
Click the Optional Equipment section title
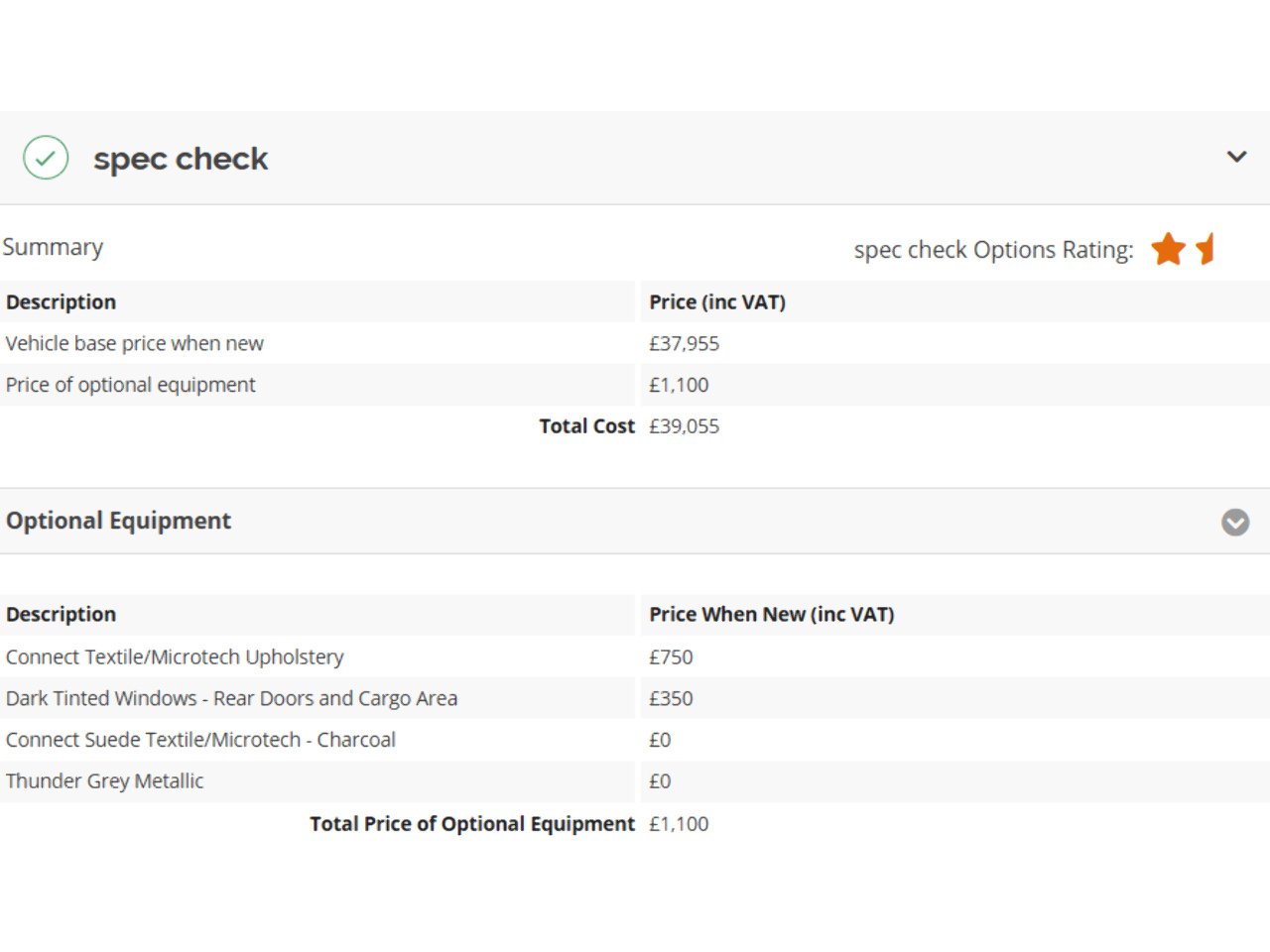(118, 521)
